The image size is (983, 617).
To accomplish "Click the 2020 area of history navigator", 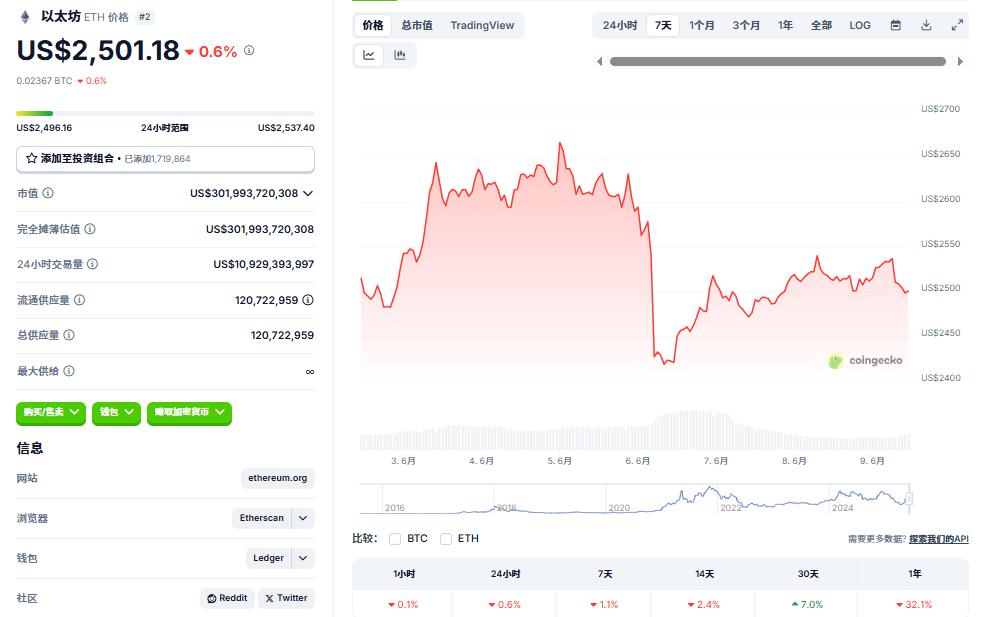I will coord(619,507).
